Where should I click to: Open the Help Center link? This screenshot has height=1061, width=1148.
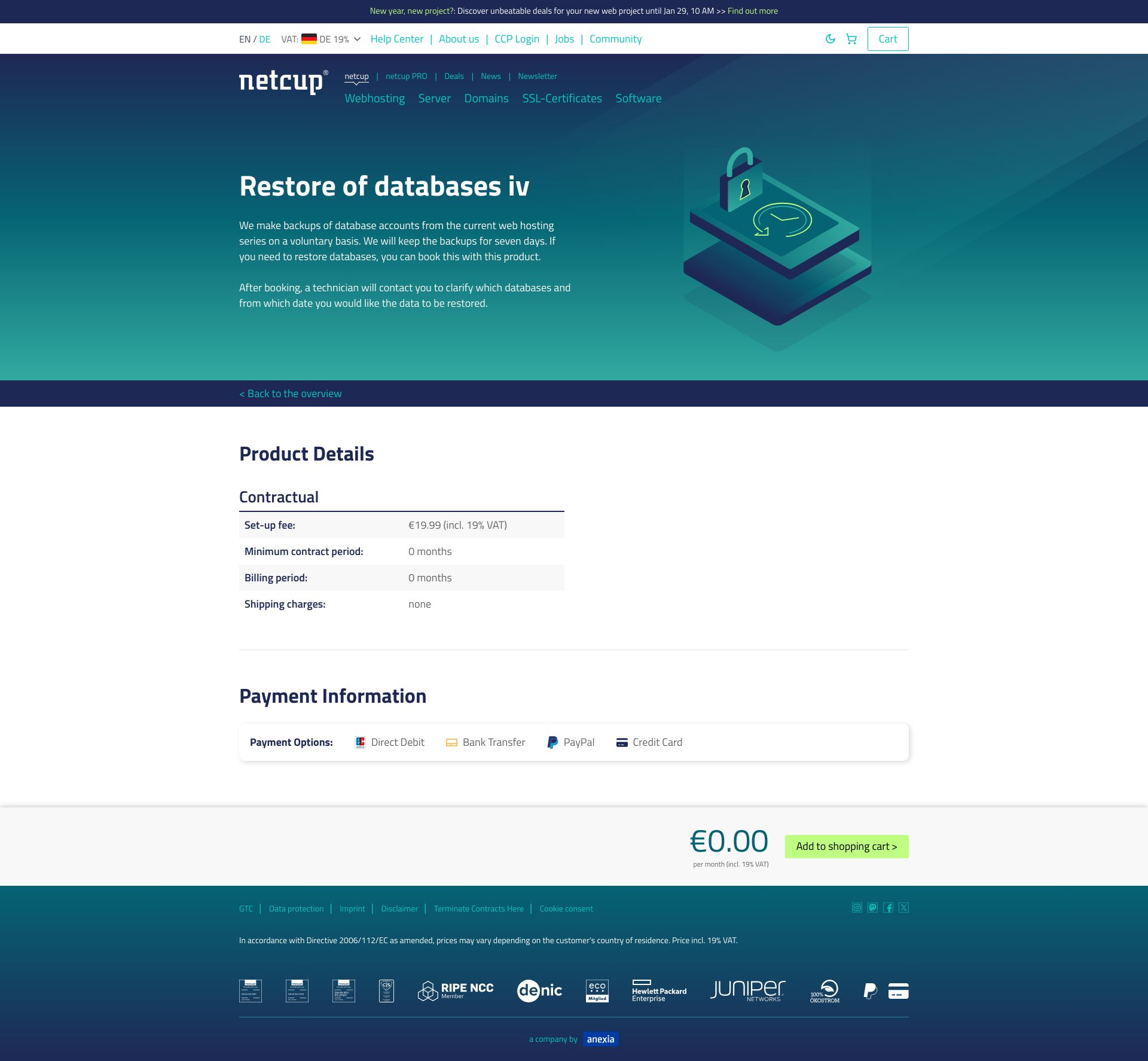[x=396, y=39]
